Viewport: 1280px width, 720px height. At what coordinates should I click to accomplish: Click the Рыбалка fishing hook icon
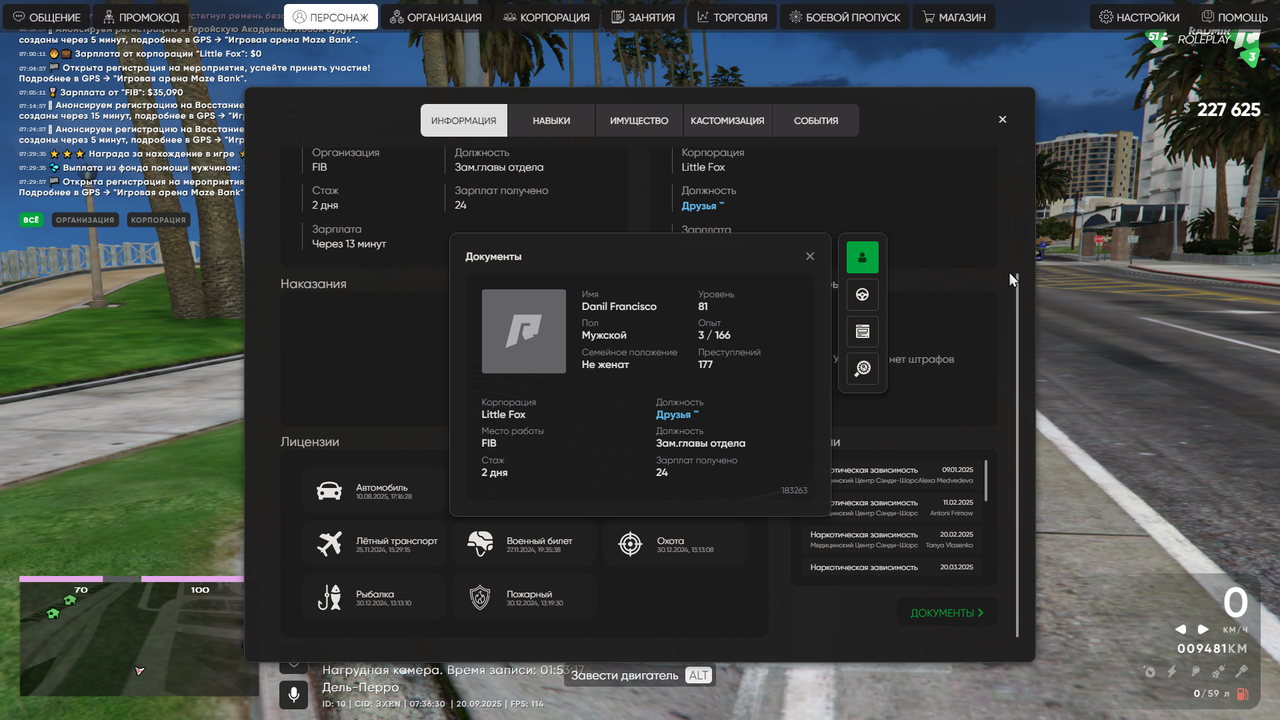(329, 598)
